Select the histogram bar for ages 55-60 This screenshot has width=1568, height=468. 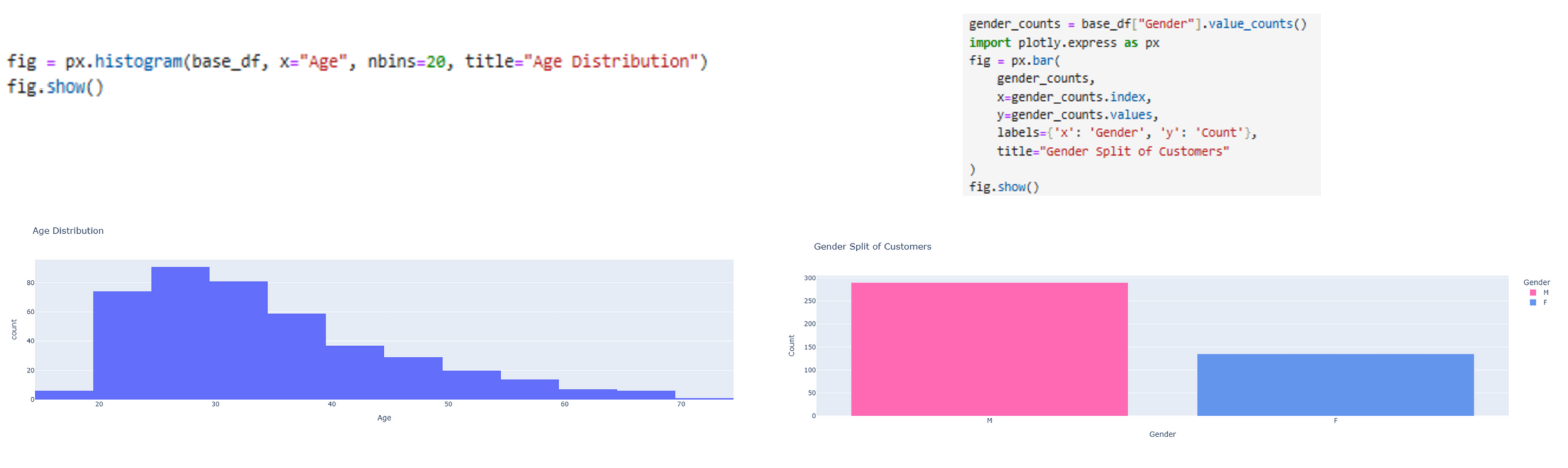530,389
